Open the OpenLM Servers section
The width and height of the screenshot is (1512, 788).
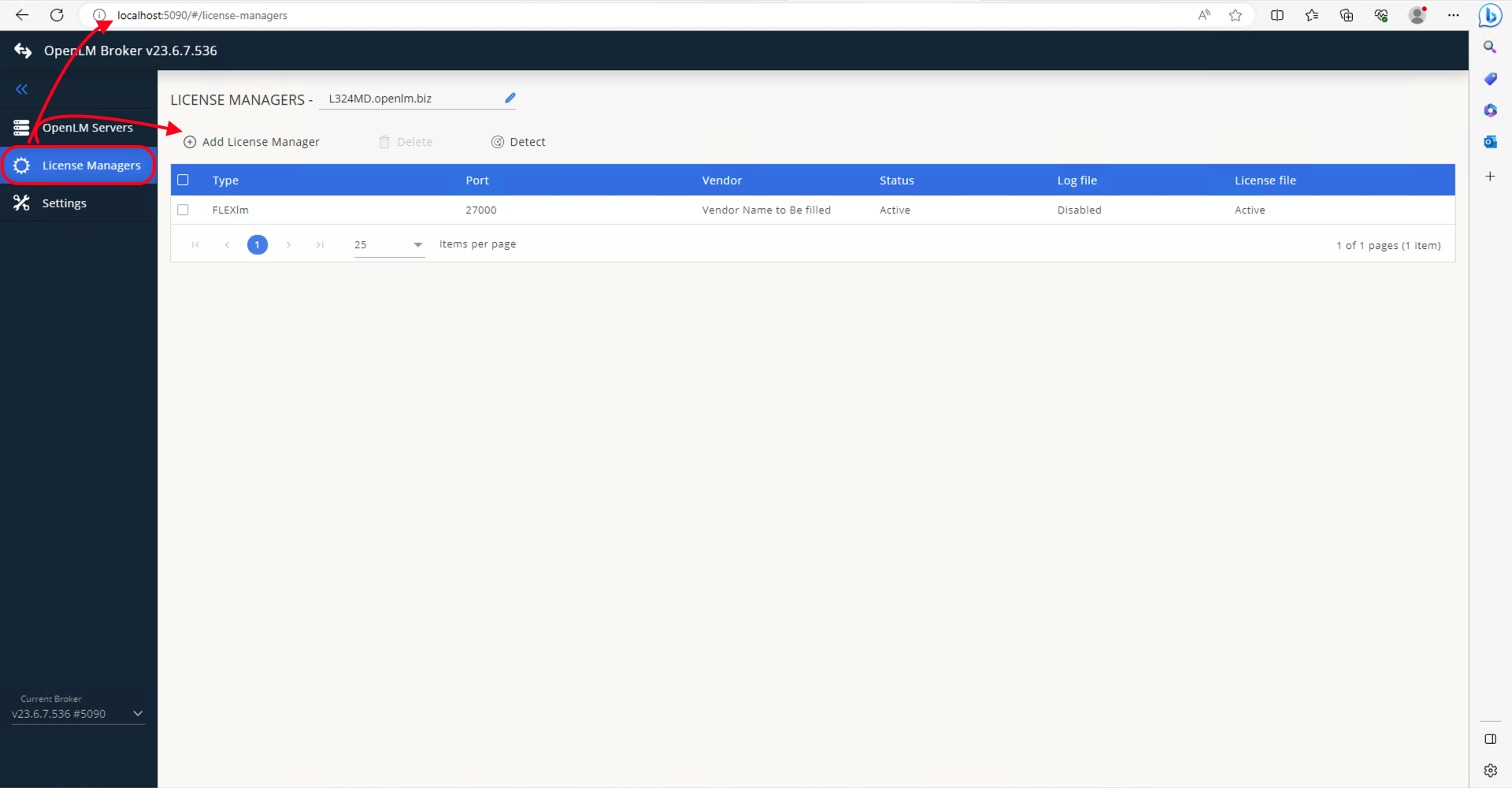pyautogui.click(x=87, y=127)
